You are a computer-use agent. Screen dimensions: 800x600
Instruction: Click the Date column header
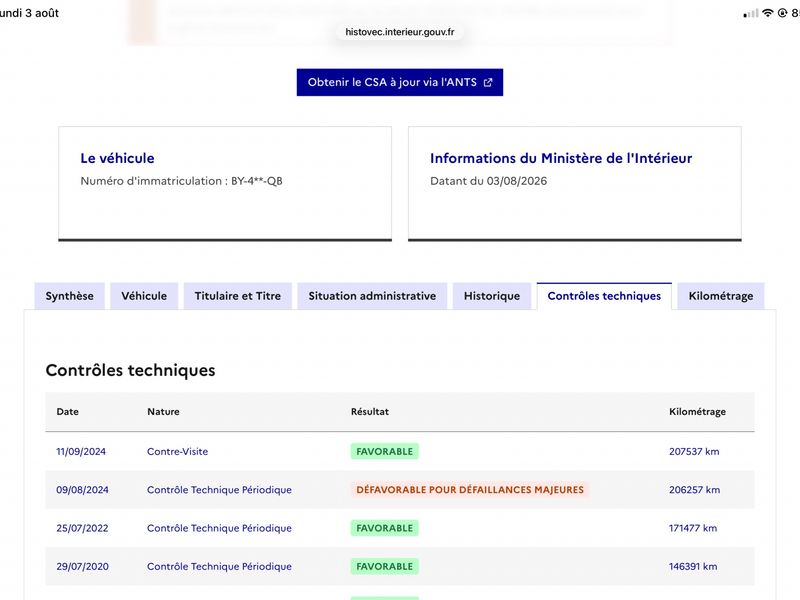tap(67, 412)
